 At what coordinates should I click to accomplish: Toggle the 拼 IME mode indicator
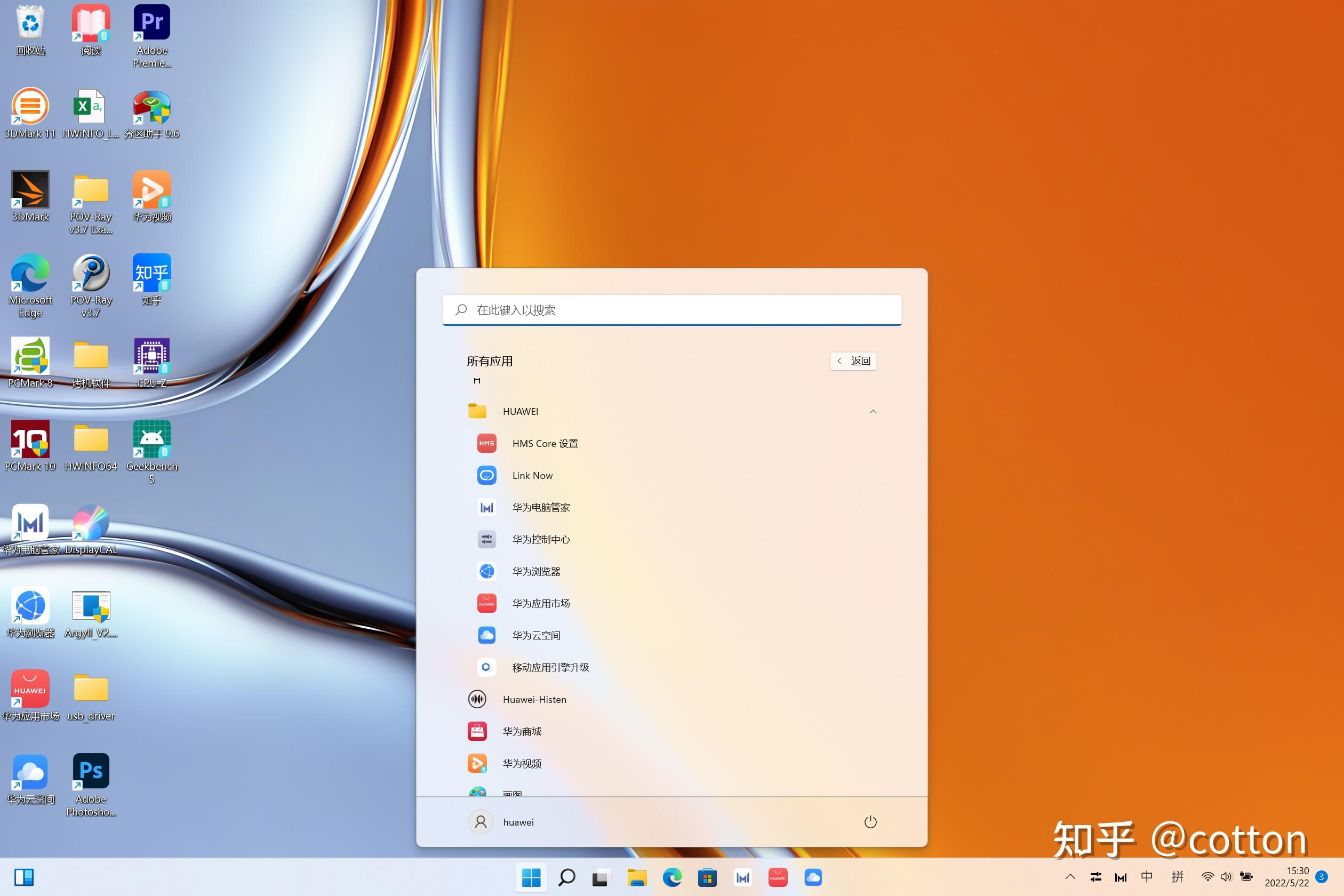(x=1177, y=877)
